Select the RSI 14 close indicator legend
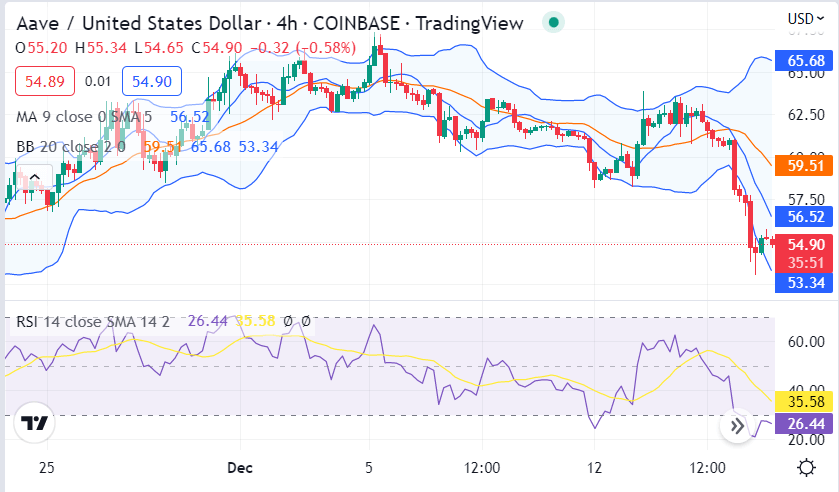The width and height of the screenshot is (839, 492). click(x=93, y=321)
